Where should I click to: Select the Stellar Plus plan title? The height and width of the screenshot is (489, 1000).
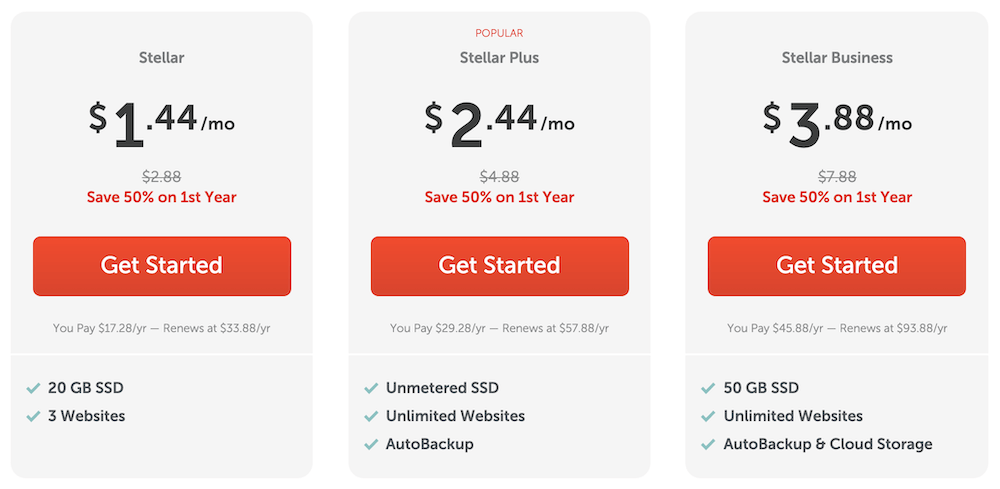[499, 58]
